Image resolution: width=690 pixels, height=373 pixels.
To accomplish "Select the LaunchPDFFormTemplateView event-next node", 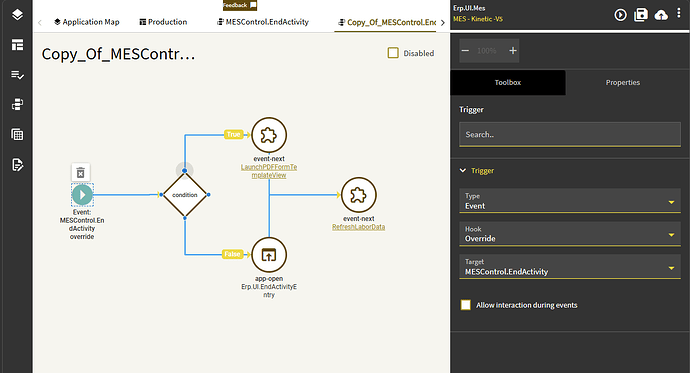I will pos(269,135).
